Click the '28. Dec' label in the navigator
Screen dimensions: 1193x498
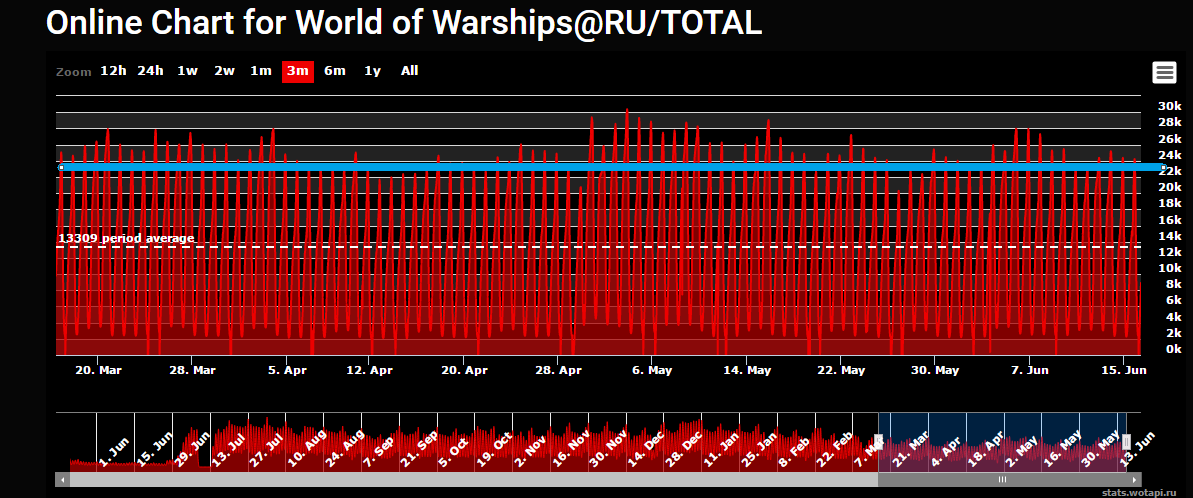685,448
